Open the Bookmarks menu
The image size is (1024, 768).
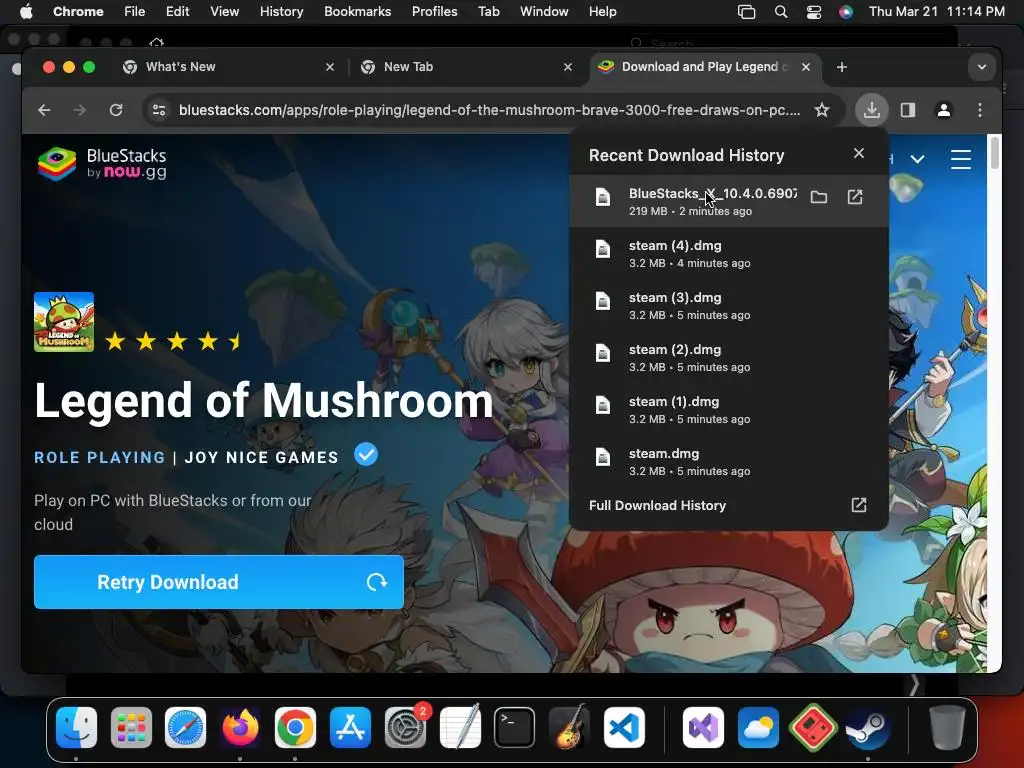(357, 11)
